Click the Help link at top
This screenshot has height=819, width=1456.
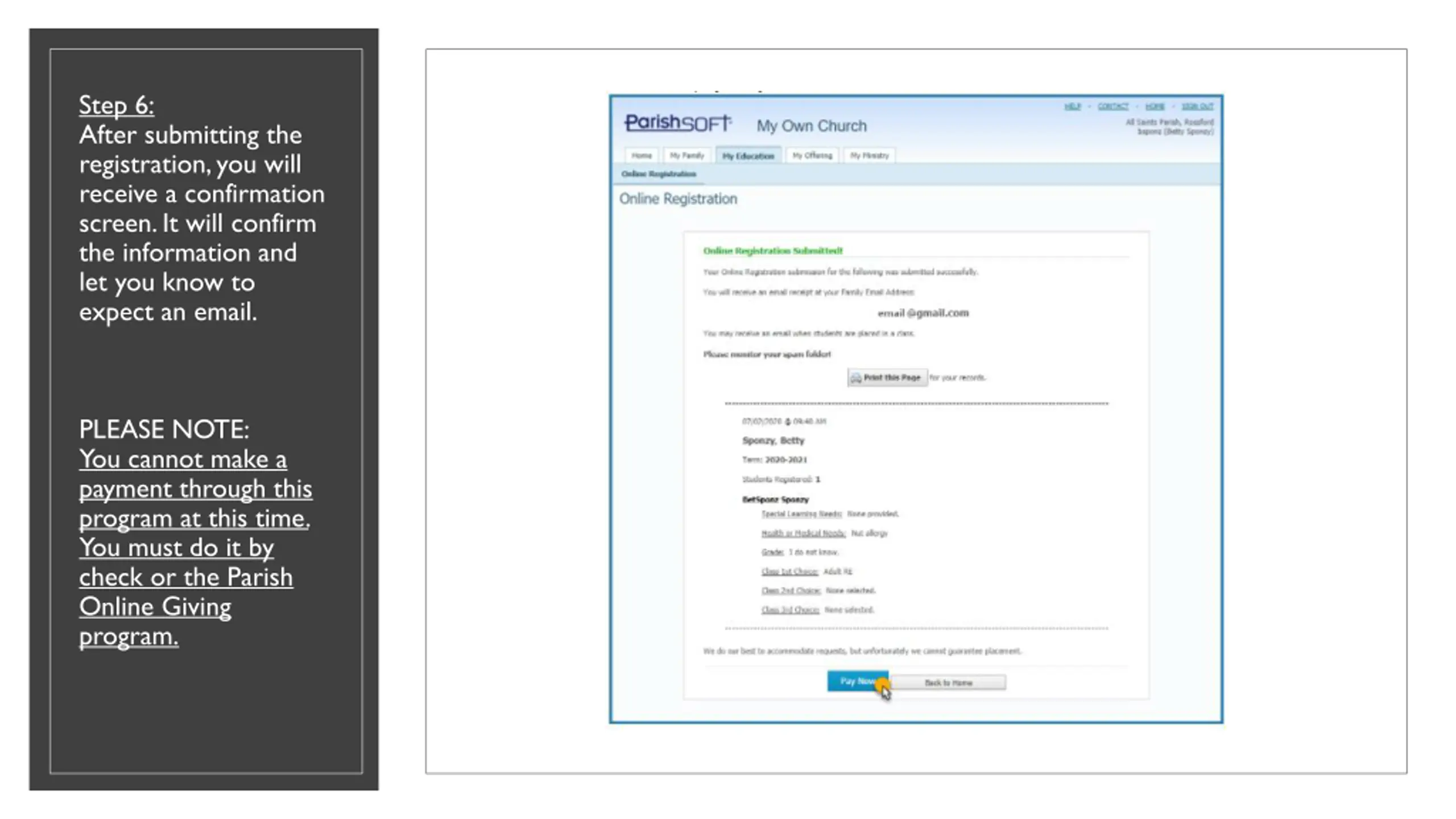(1072, 106)
